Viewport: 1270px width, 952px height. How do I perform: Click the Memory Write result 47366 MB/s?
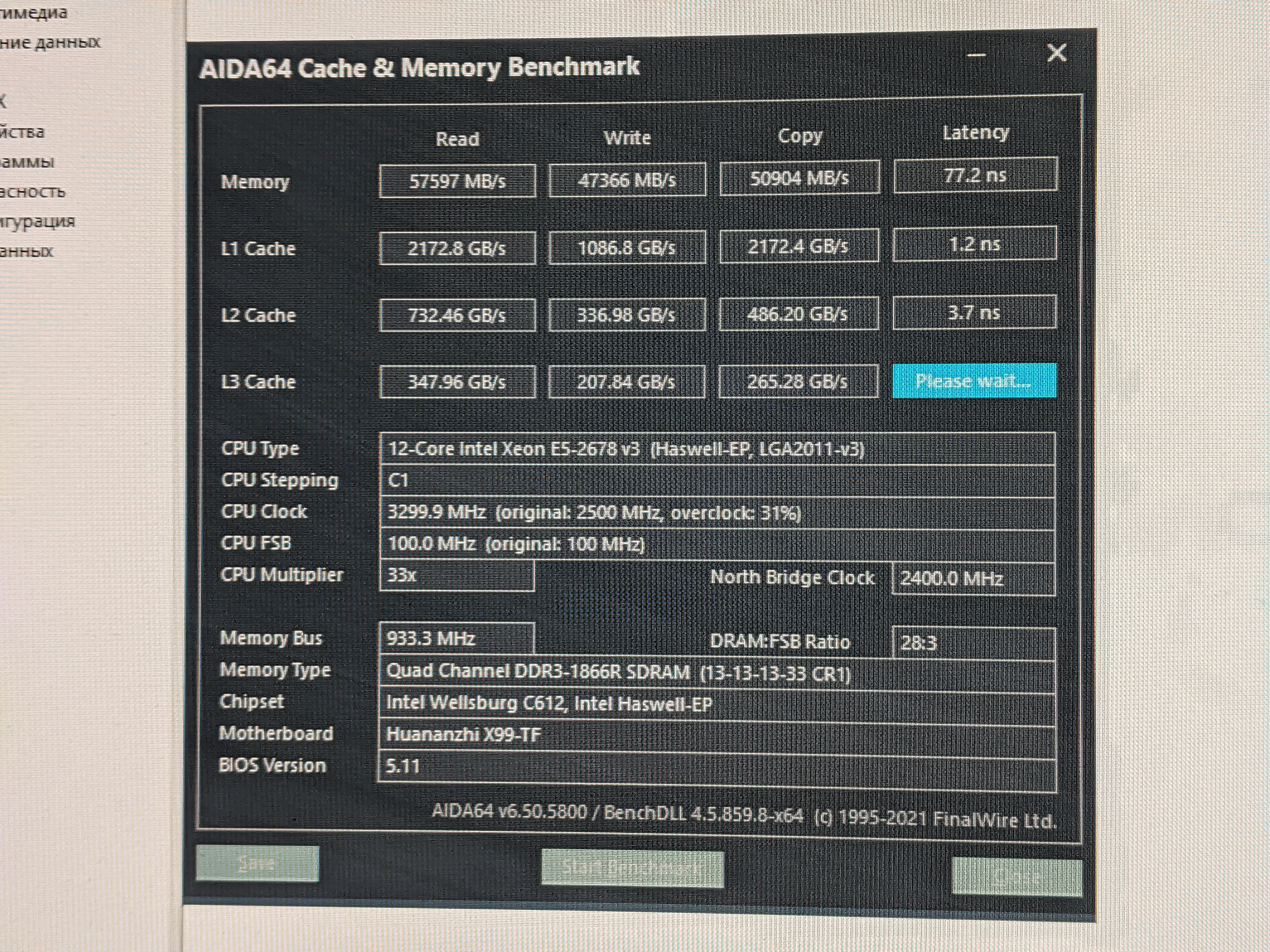(627, 180)
